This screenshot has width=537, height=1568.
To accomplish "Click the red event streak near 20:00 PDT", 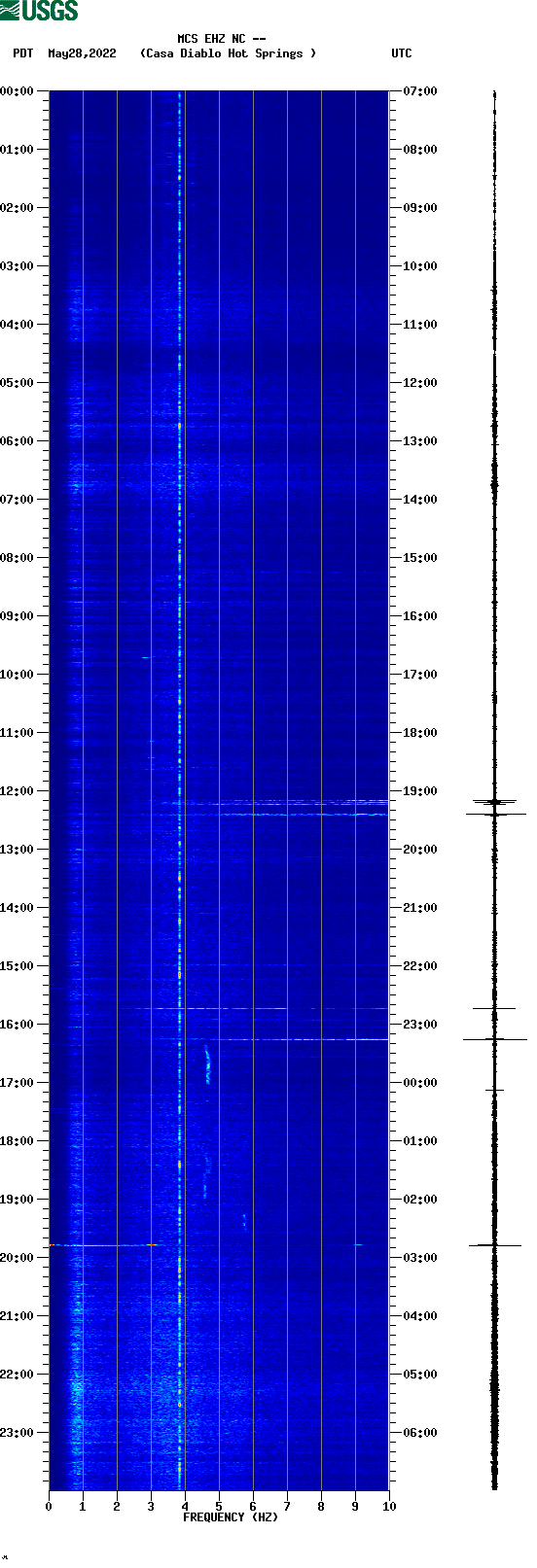I will tap(102, 1244).
